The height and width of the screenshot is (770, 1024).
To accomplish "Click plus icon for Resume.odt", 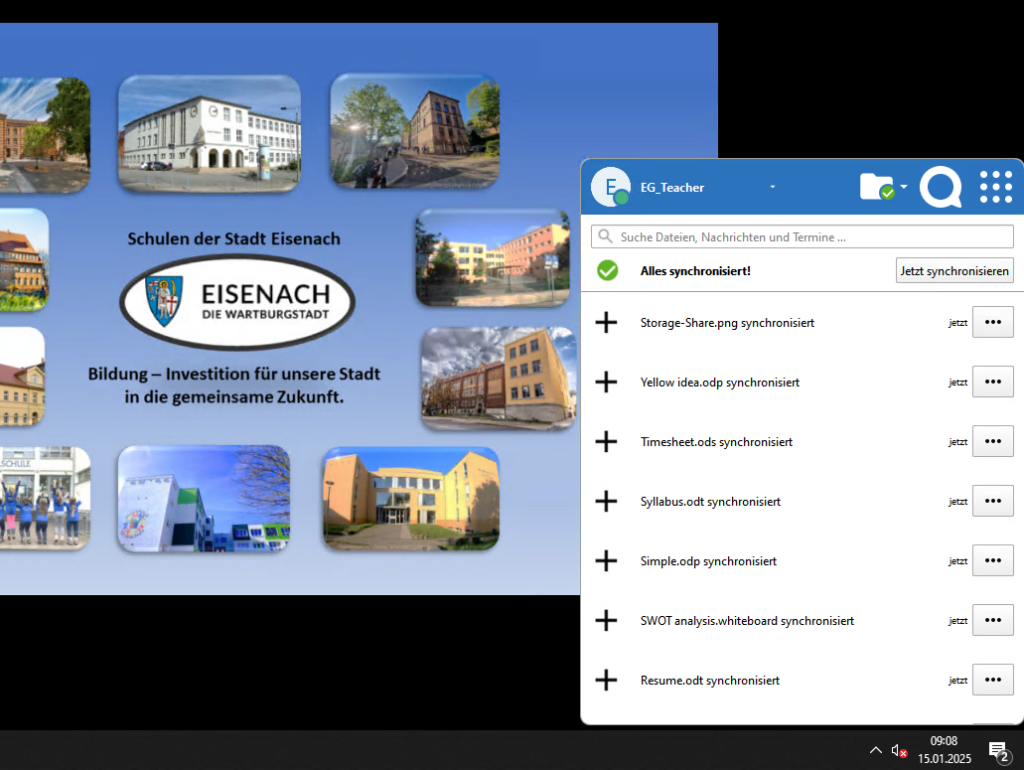I will click(606, 680).
